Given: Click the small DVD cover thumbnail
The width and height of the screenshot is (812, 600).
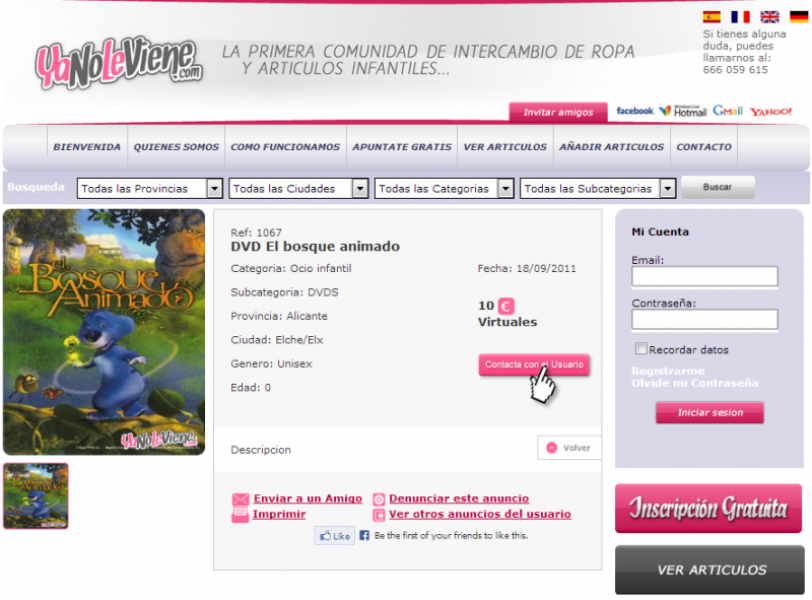Looking at the screenshot, I should (36, 496).
